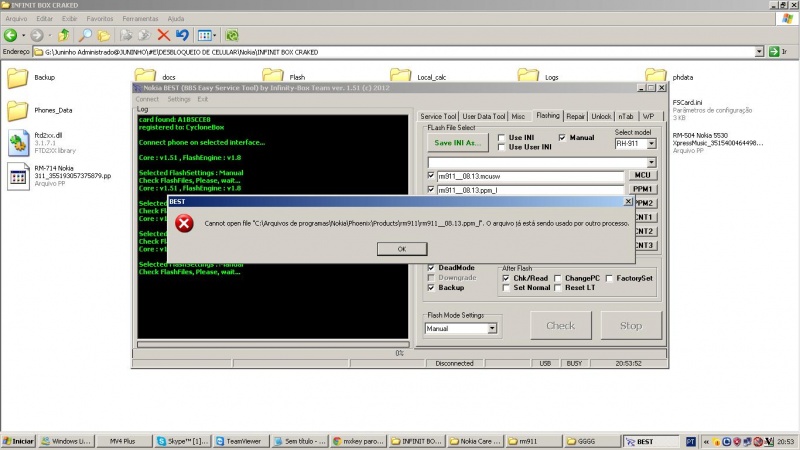Click the Go arrow beside address bar

pyautogui.click(x=774, y=52)
